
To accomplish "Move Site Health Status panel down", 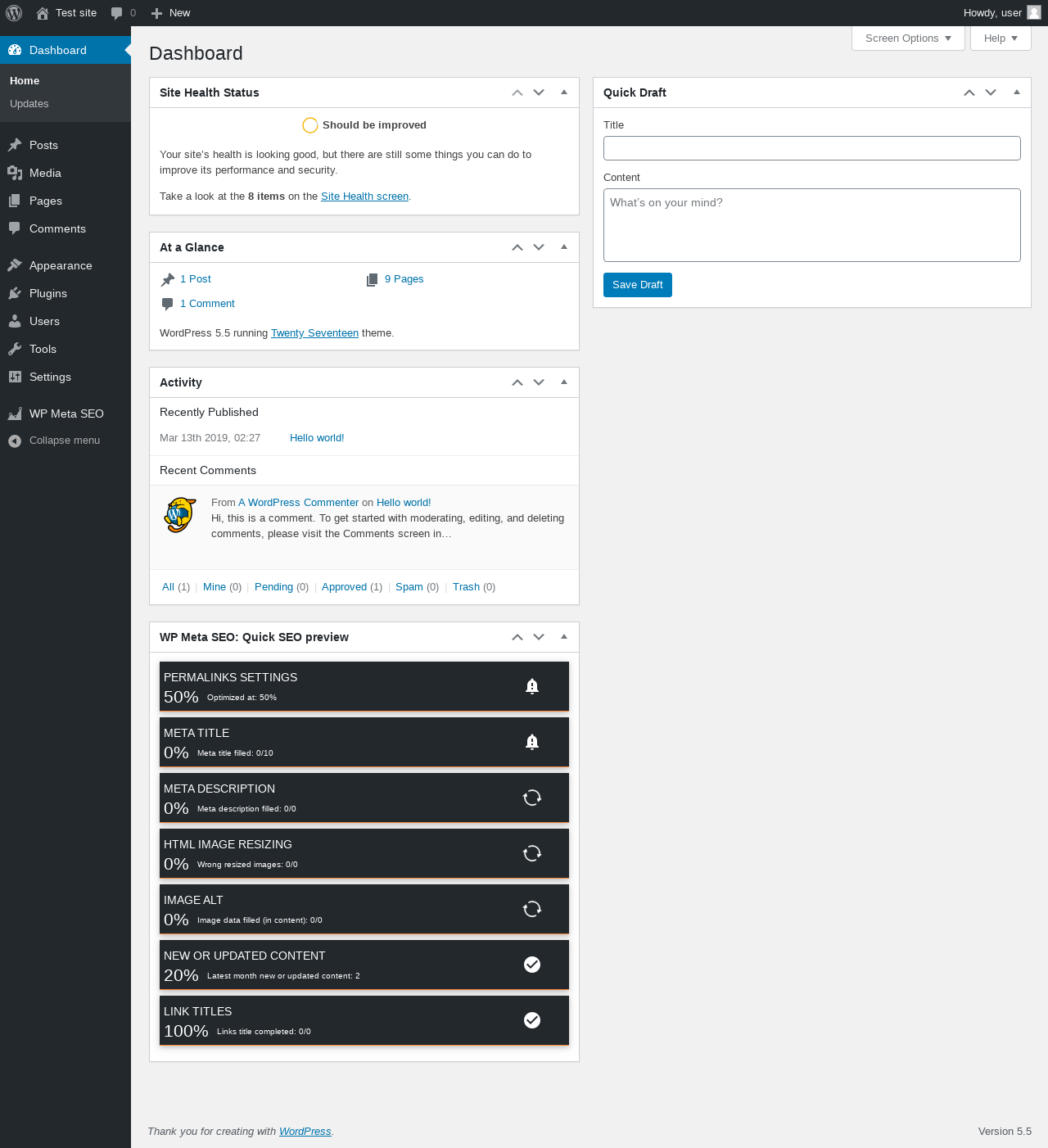I will point(539,93).
